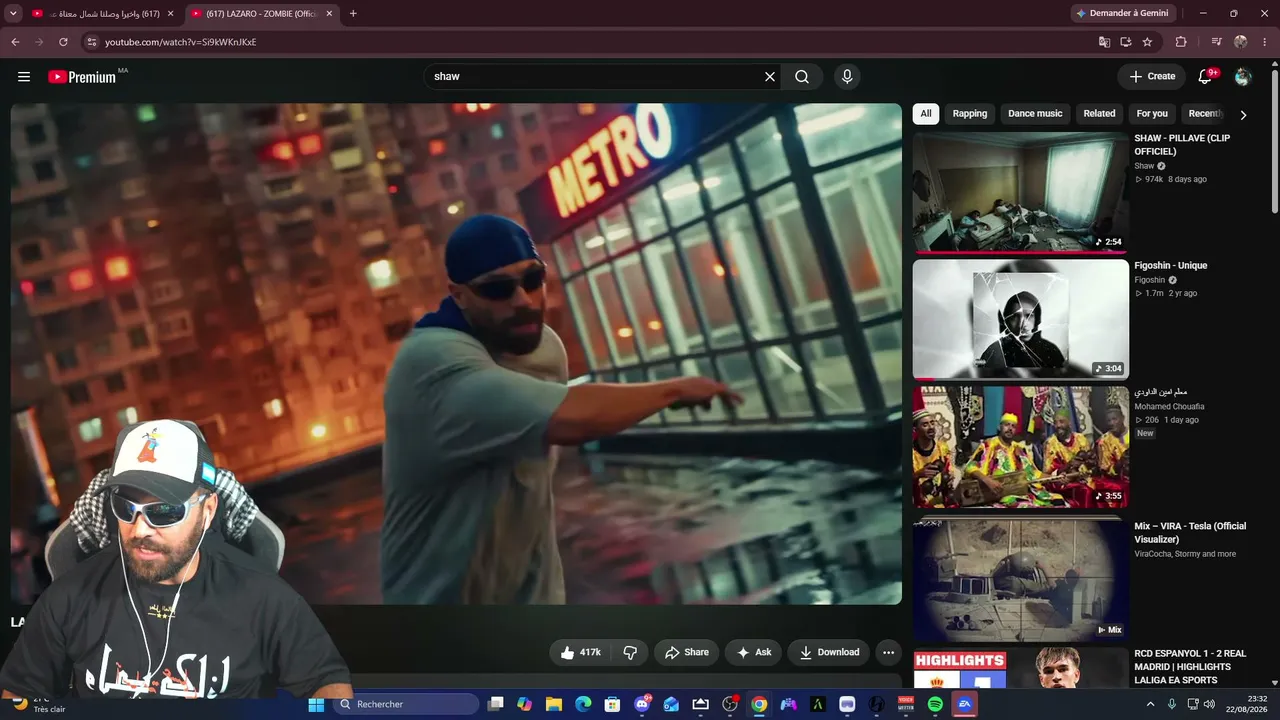
Task: Like the video with 417k likes
Action: pos(580,652)
